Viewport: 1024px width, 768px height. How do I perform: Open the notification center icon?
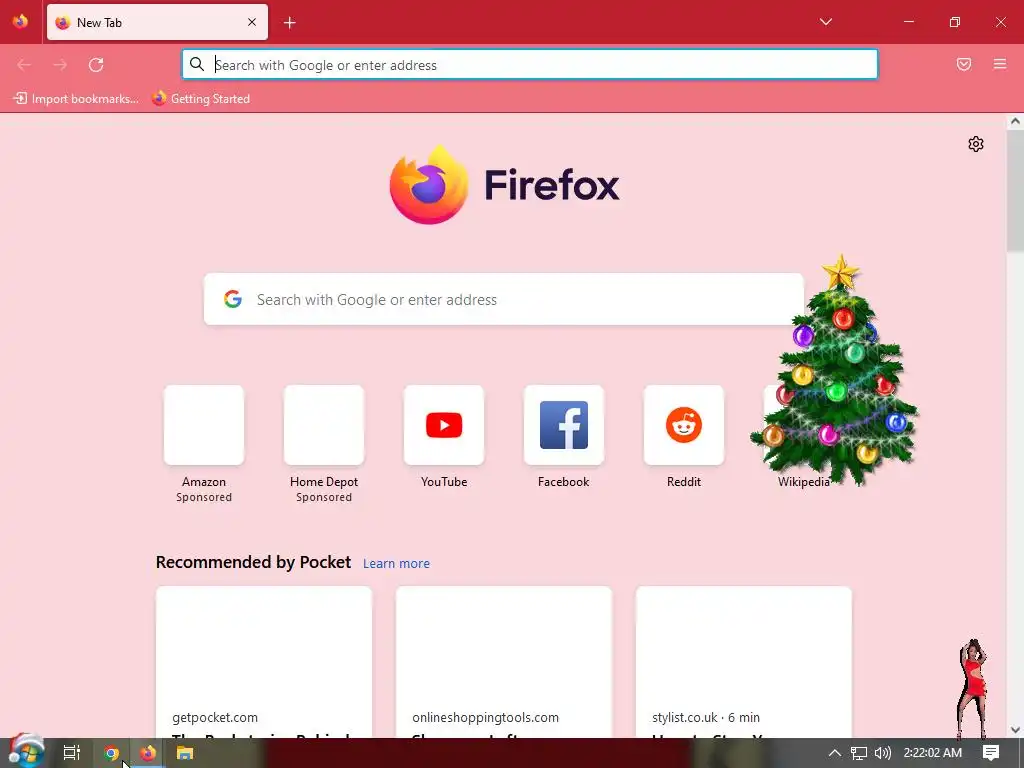pos(991,753)
